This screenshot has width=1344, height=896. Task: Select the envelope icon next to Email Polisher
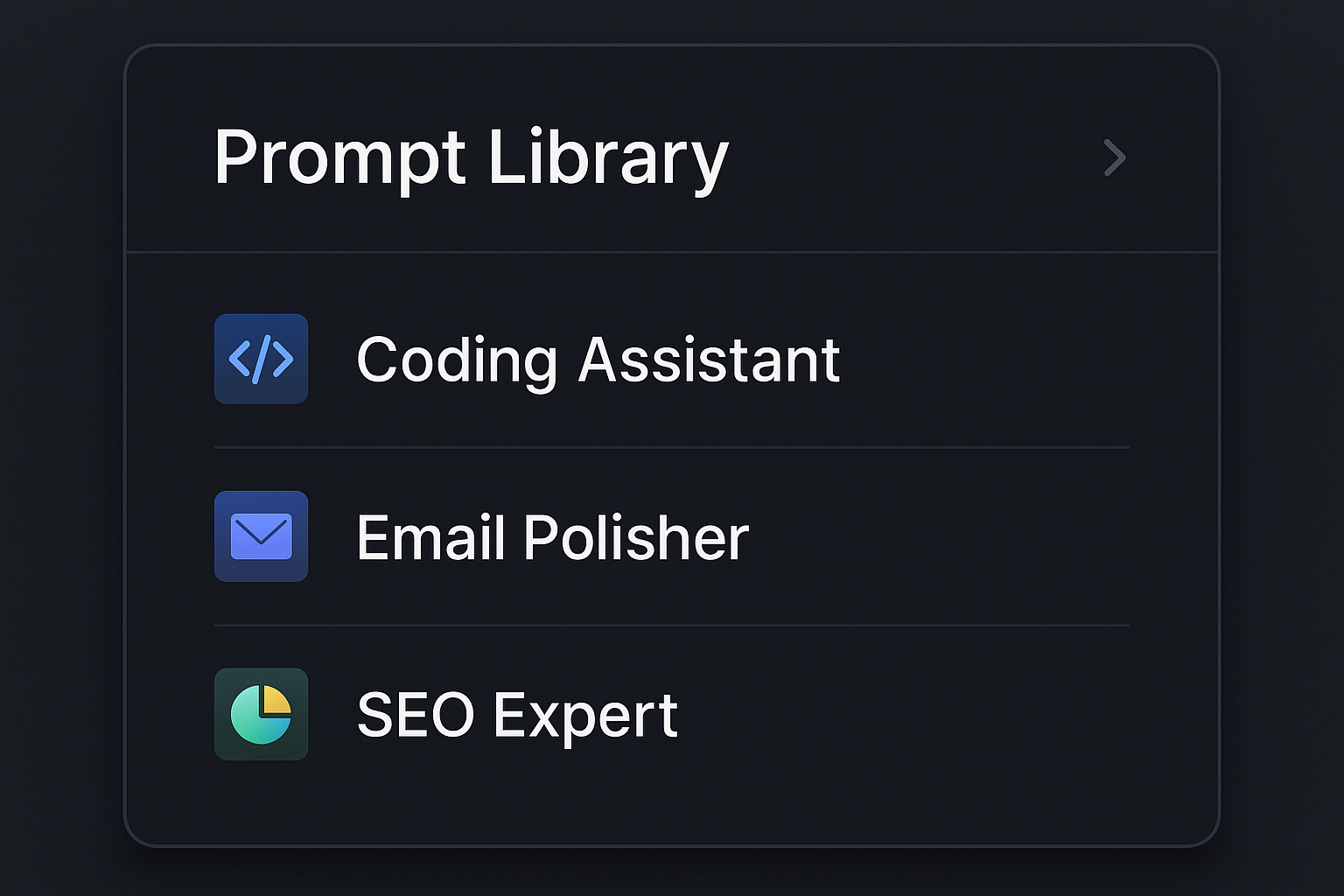[x=261, y=537]
